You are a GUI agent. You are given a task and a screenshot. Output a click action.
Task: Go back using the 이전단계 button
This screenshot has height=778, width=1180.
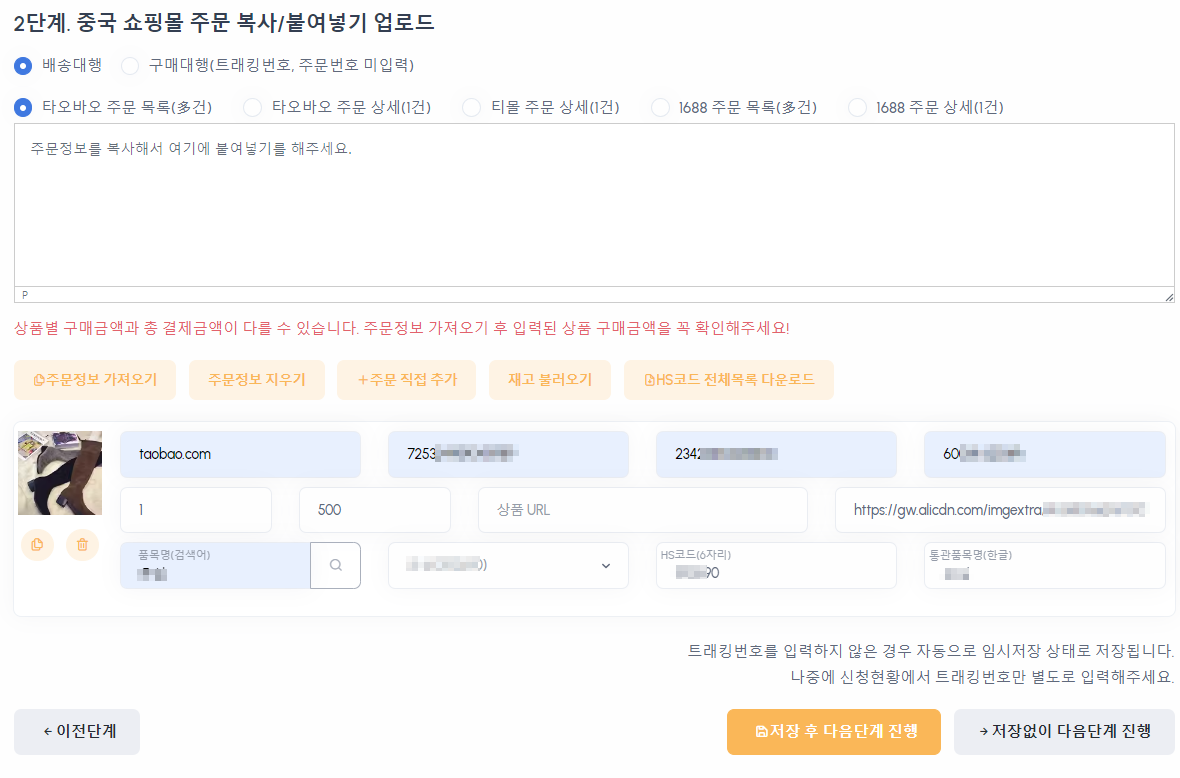76,732
